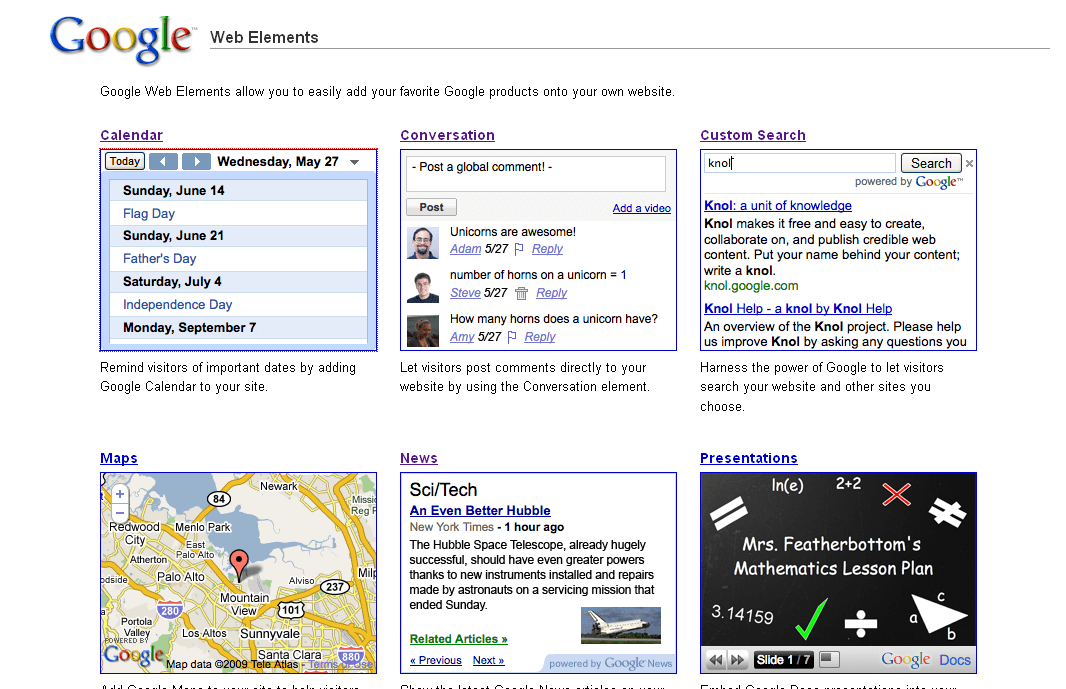Open Adam's profile name link
1066x689 pixels.
466,249
